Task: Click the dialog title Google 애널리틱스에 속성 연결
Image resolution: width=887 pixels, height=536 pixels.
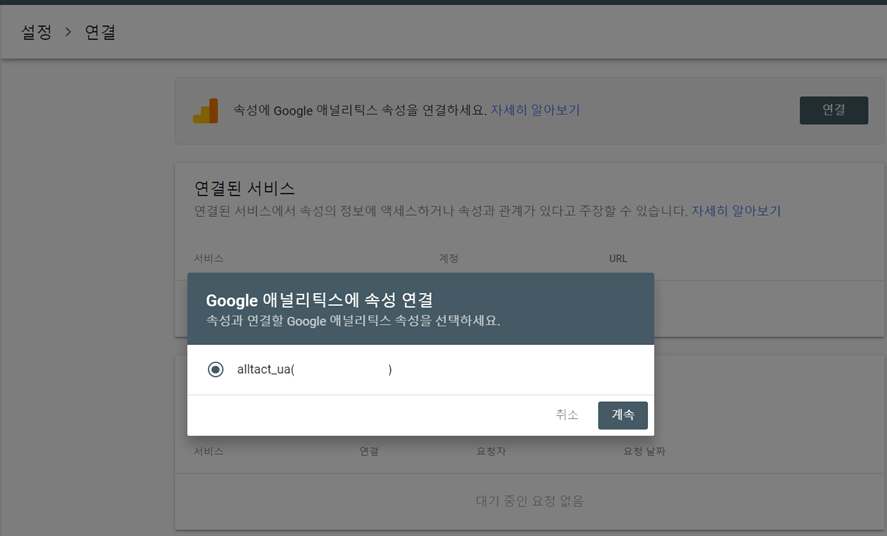Action: click(x=319, y=300)
